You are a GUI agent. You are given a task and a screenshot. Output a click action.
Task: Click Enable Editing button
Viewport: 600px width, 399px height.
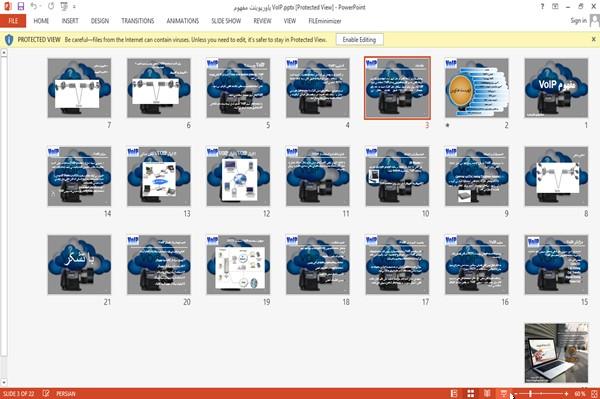(359, 39)
